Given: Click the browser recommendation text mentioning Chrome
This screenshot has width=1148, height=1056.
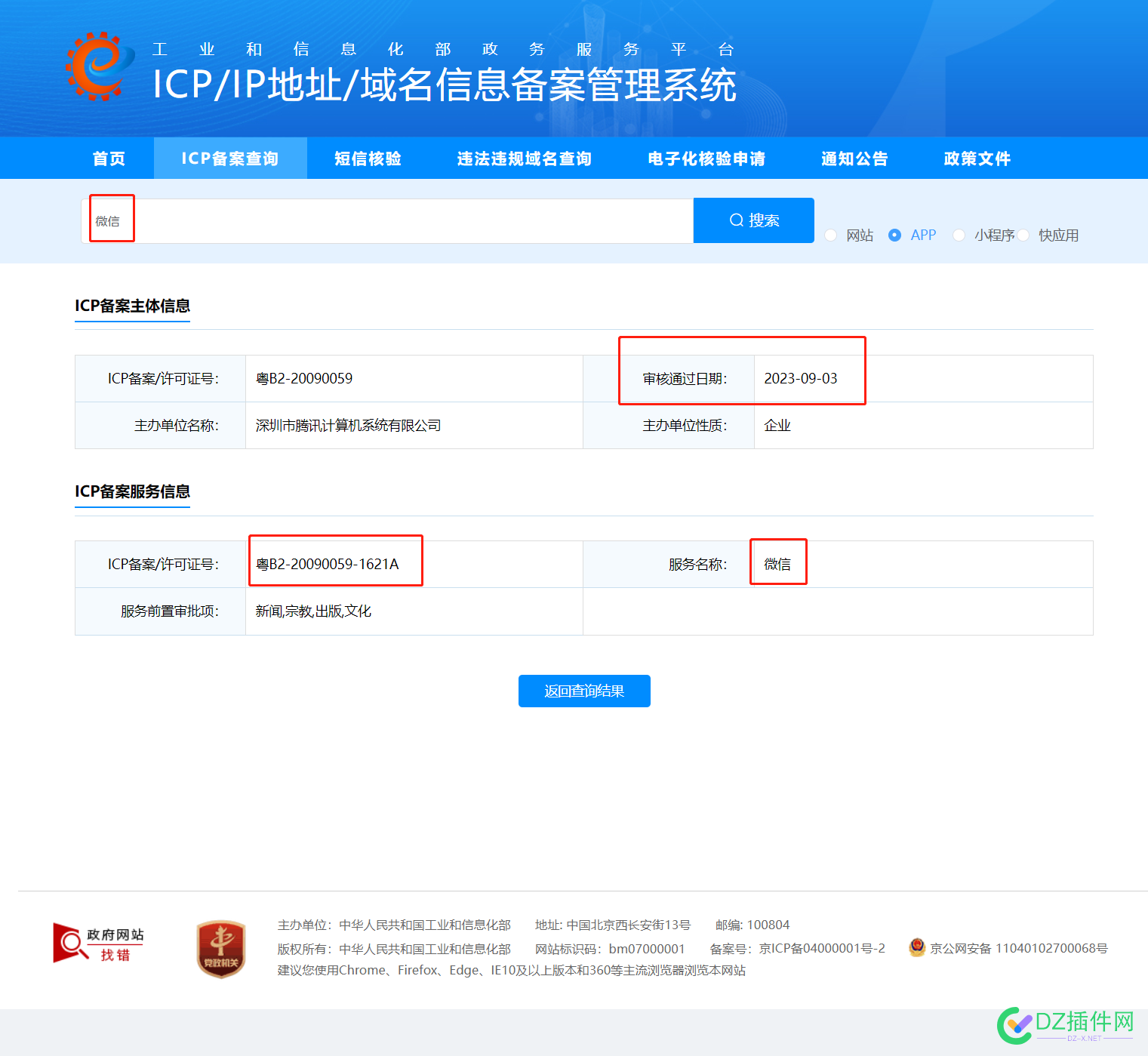Looking at the screenshot, I should click(511, 970).
